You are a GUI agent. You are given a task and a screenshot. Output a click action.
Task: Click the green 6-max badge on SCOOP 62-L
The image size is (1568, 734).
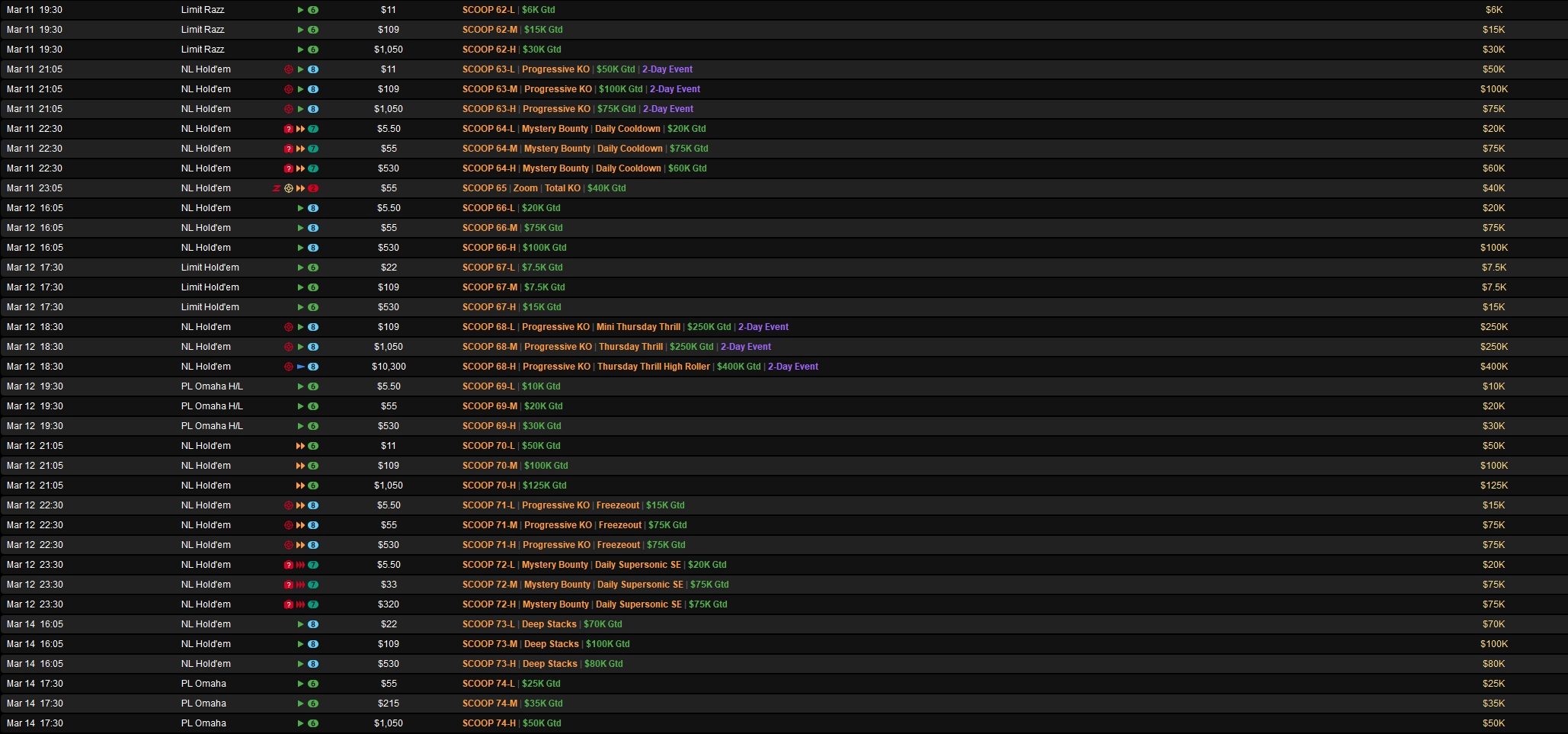click(x=313, y=10)
